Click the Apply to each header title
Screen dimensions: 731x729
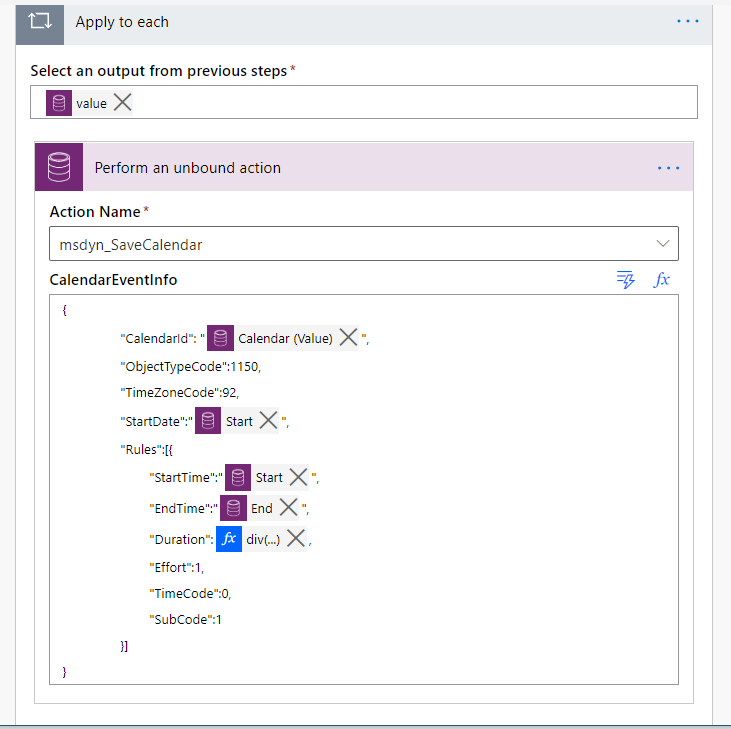pos(122,22)
